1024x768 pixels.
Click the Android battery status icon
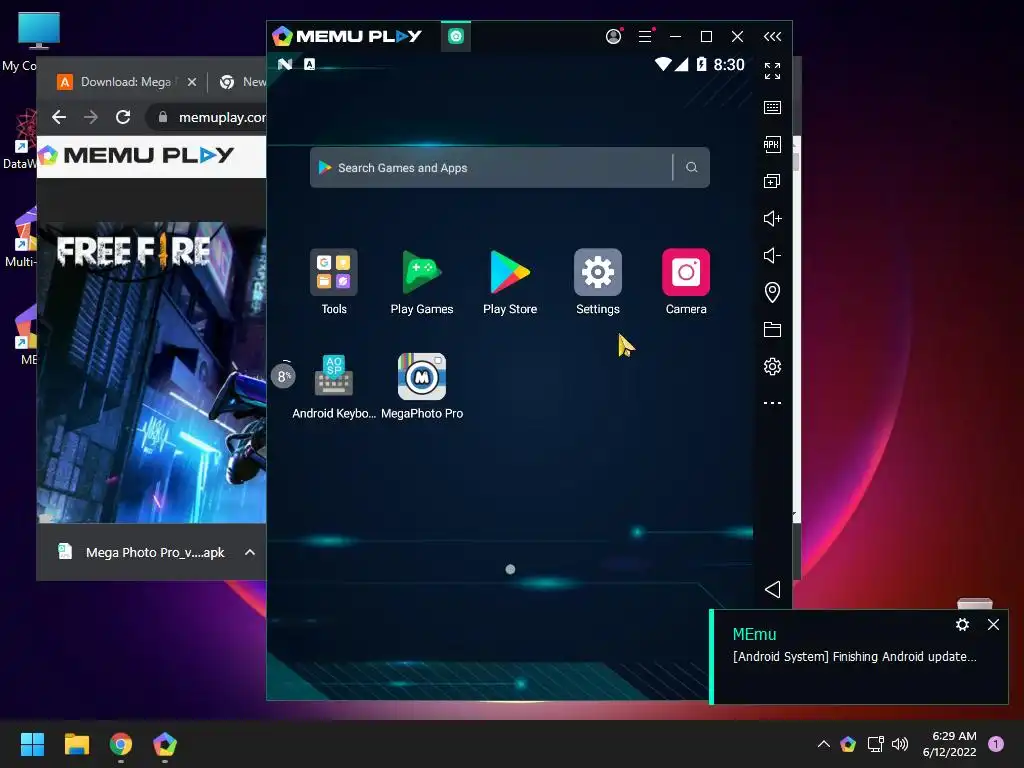click(x=701, y=64)
